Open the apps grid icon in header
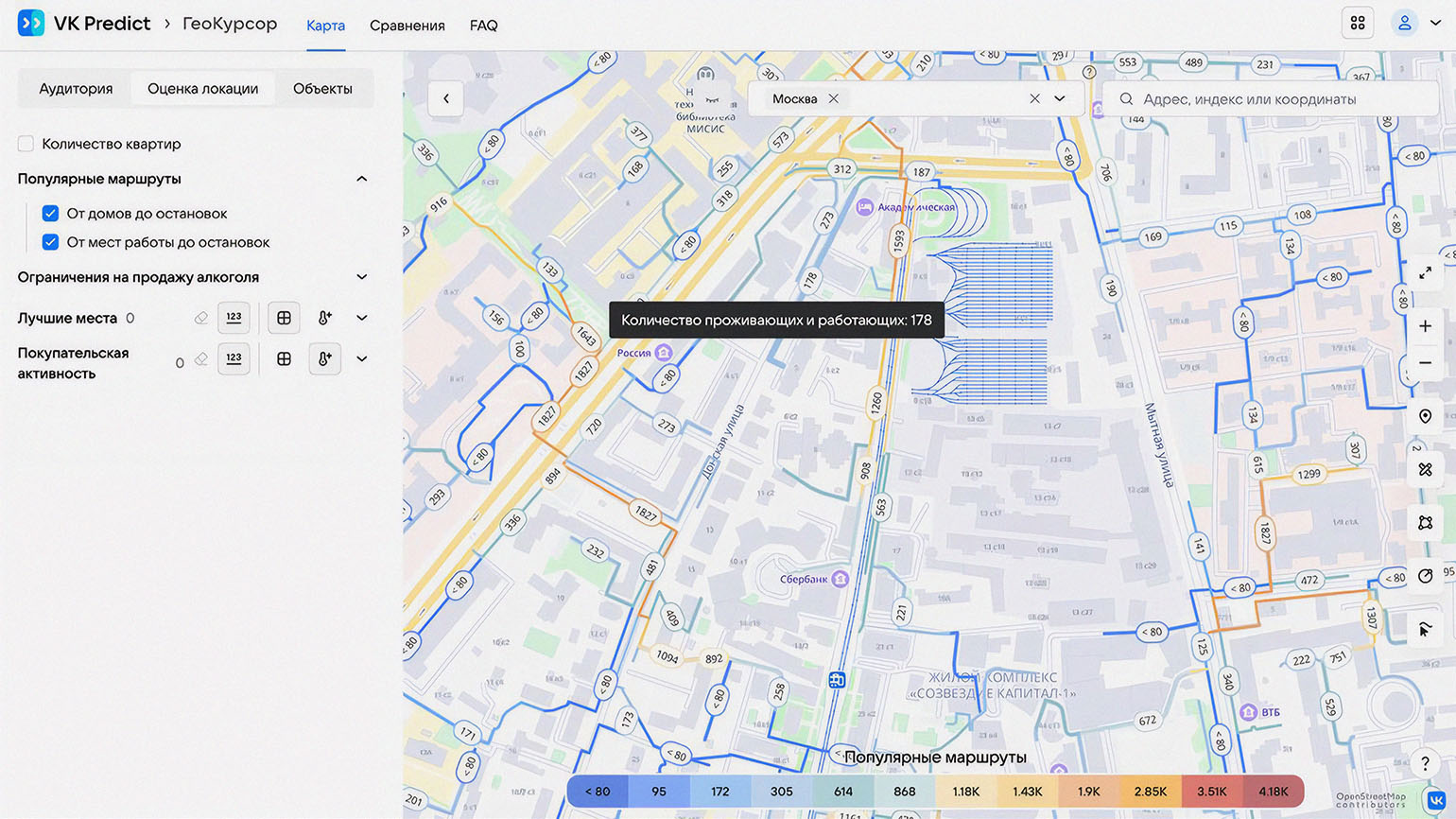Screen dimensions: 1456x819 tap(1357, 24)
